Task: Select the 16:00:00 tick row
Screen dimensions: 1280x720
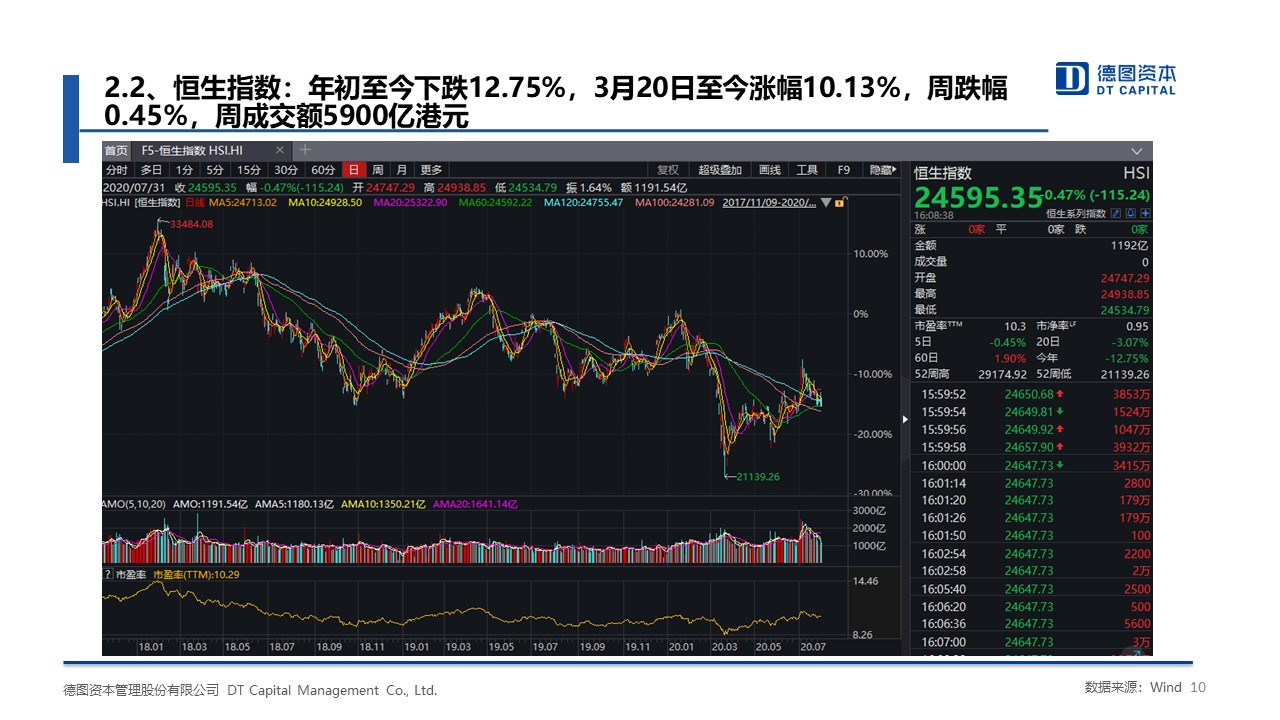Action: tap(1032, 465)
